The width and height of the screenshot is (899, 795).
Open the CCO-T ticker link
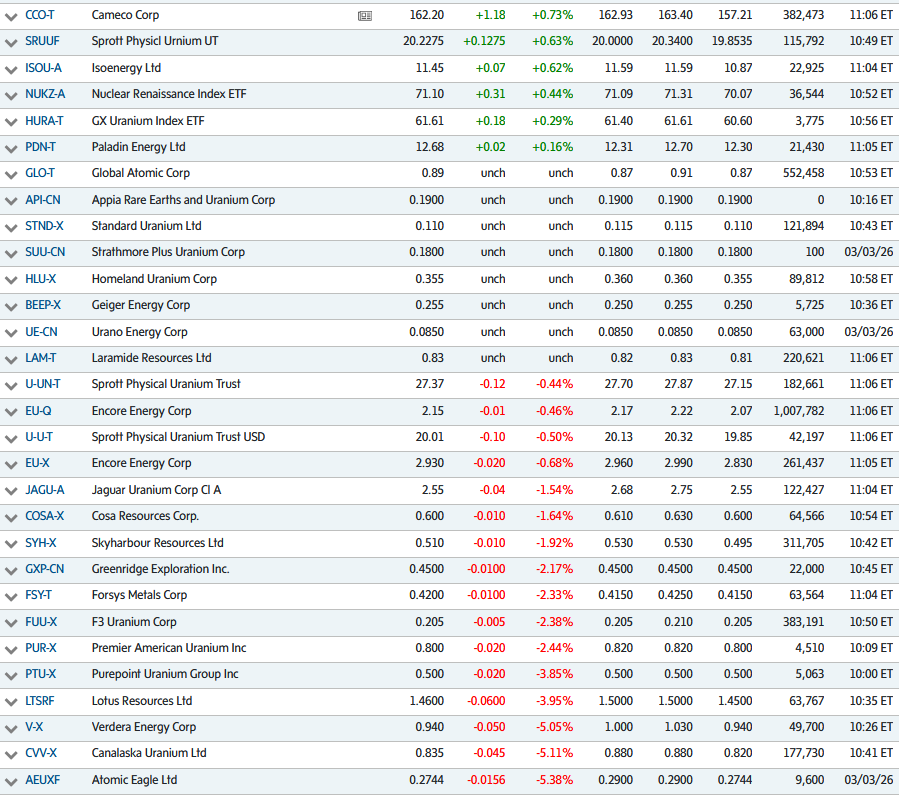pos(40,15)
